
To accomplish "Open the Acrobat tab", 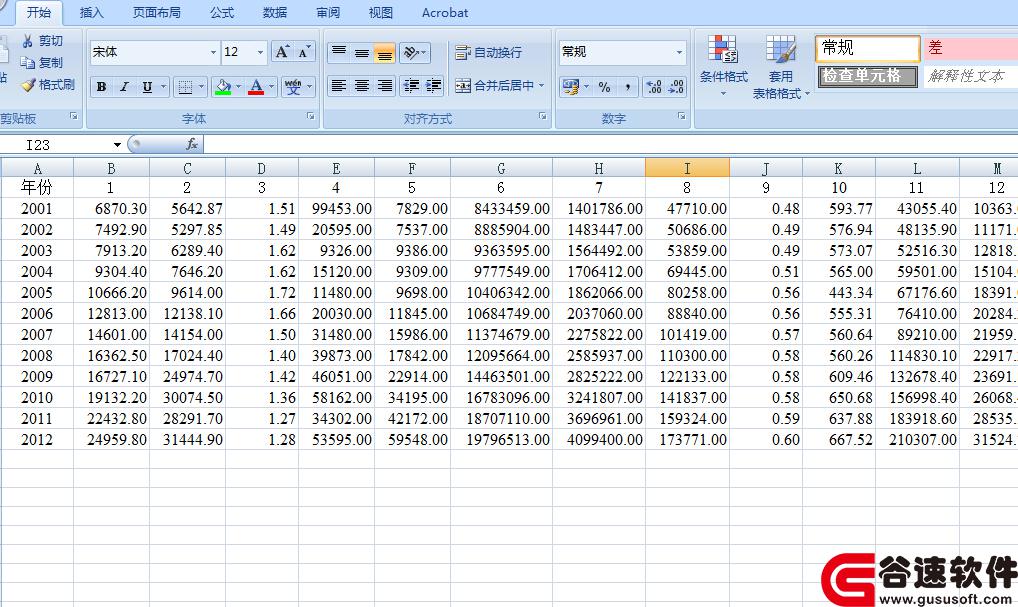I will click(445, 12).
